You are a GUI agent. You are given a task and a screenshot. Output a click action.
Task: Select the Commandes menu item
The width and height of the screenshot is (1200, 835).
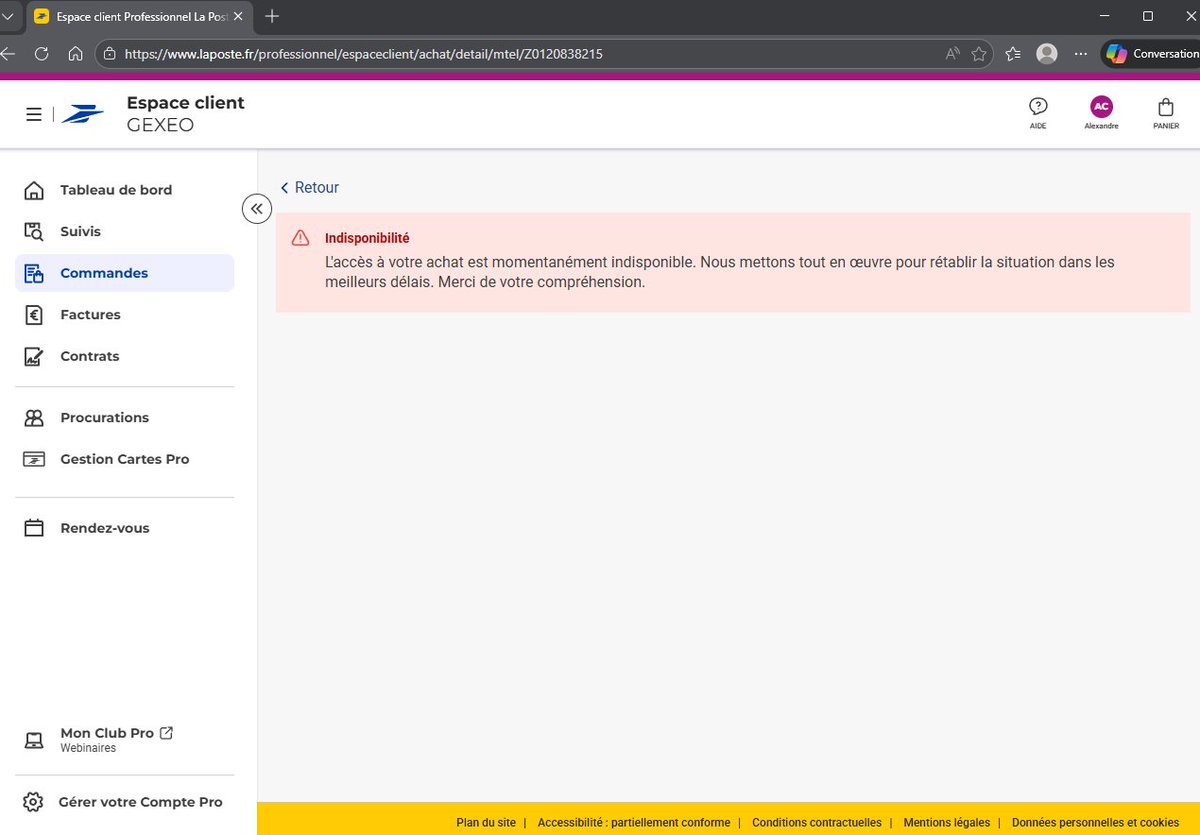[105, 272]
